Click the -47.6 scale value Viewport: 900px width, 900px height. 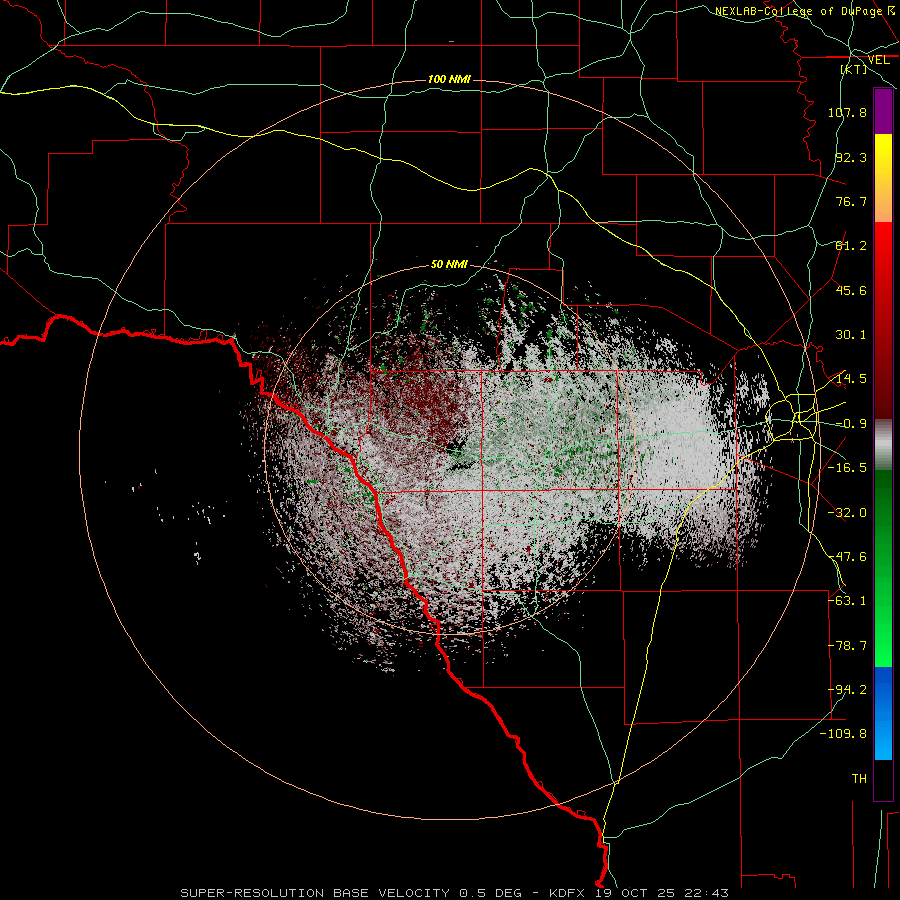click(847, 557)
